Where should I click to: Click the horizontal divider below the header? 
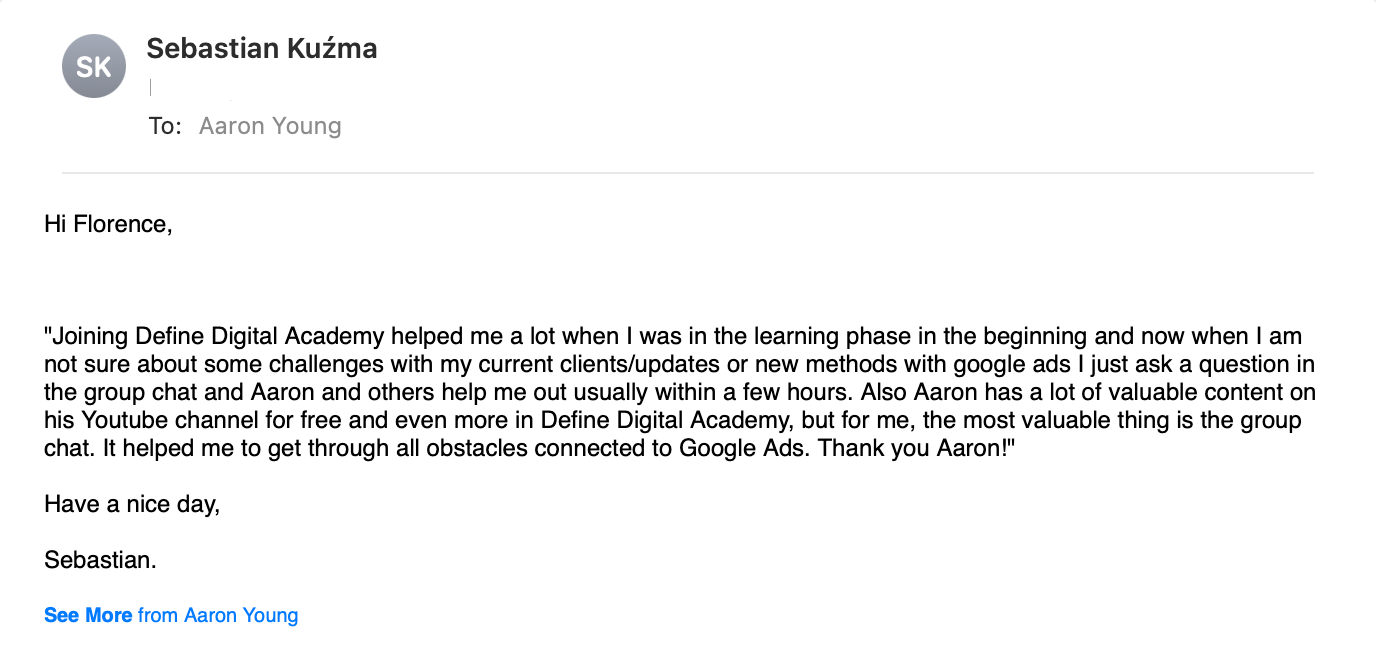pyautogui.click(x=688, y=173)
